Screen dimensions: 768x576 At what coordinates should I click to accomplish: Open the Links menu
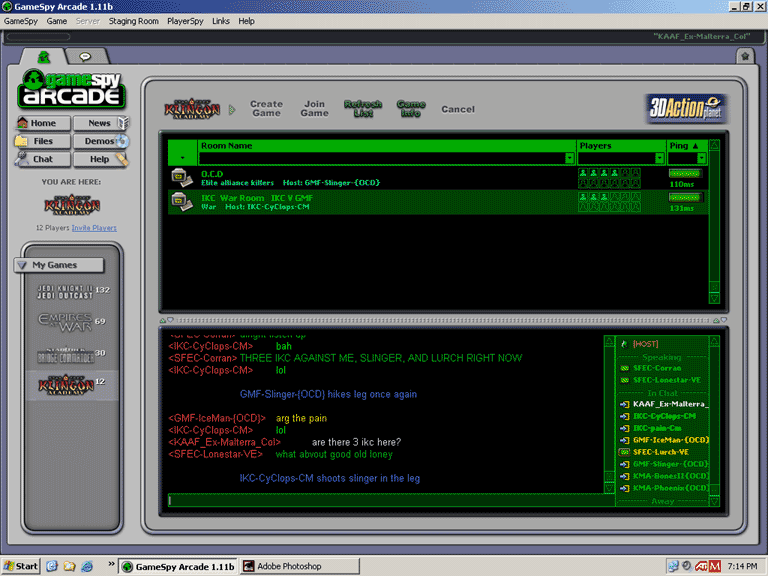coord(221,21)
